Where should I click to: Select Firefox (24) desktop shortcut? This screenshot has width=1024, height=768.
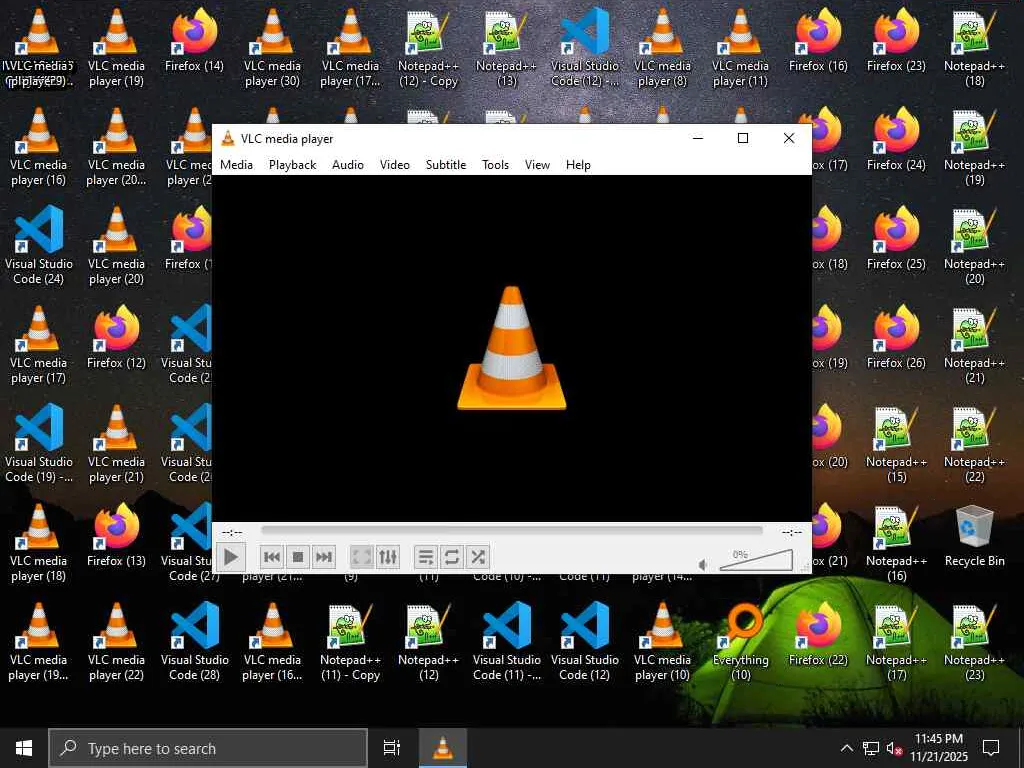click(896, 140)
